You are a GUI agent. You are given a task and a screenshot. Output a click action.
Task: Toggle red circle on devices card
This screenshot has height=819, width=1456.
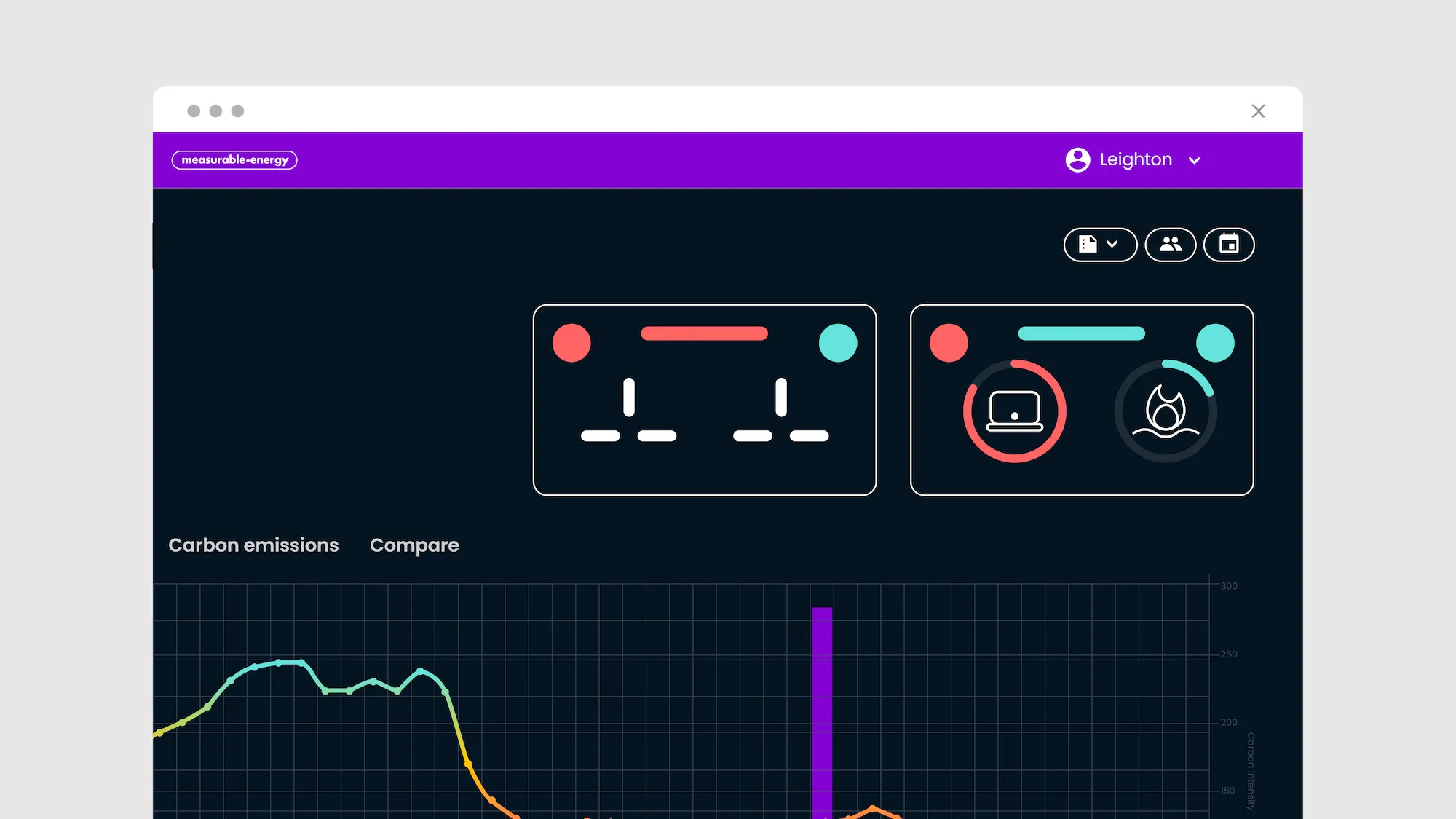949,343
